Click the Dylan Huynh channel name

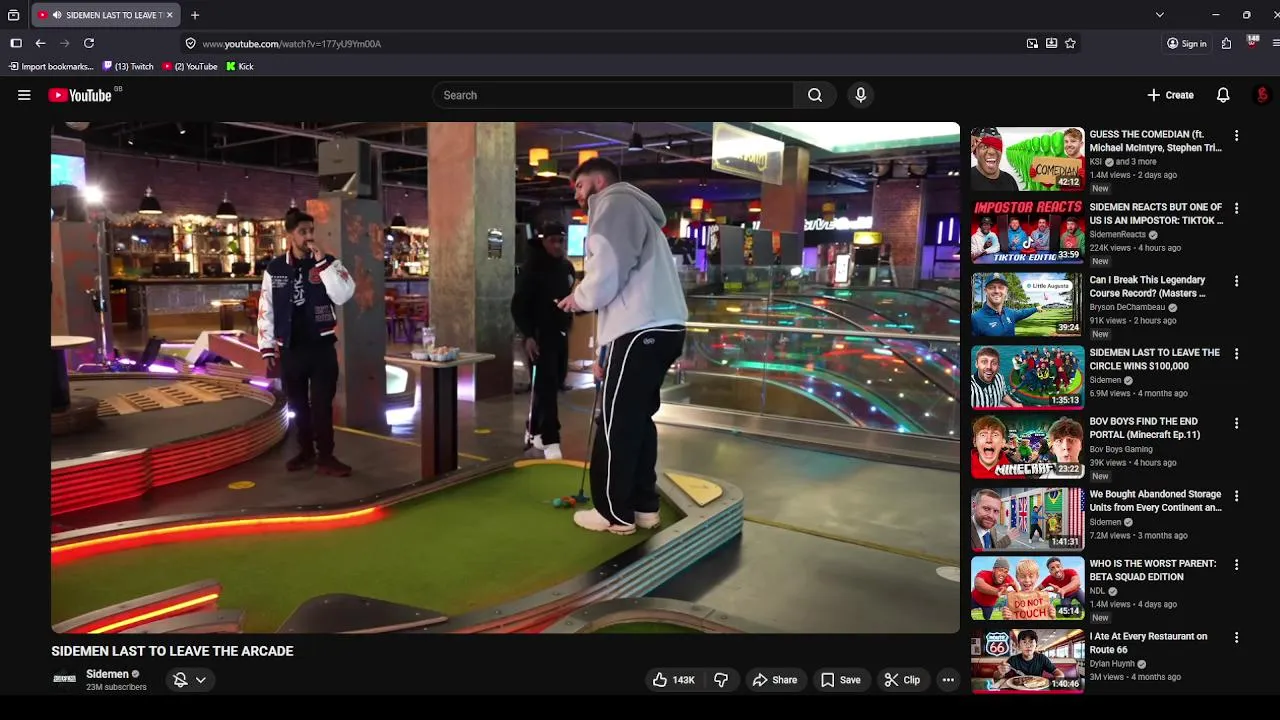pyautogui.click(x=1113, y=664)
